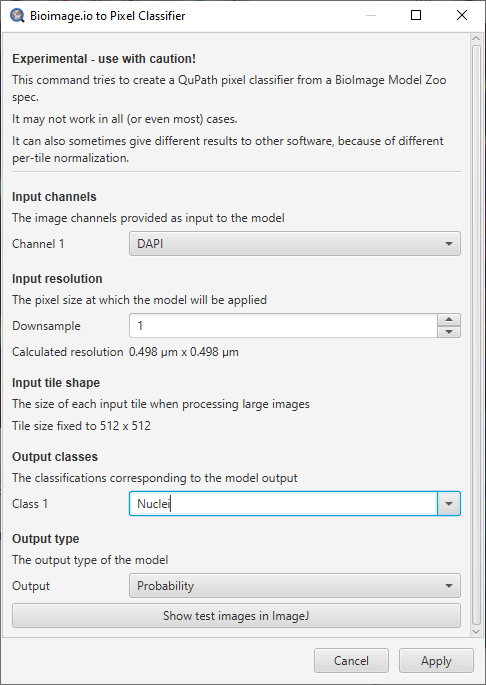
Task: Open the Channel 1 DAPI dropdown
Action: [295, 244]
